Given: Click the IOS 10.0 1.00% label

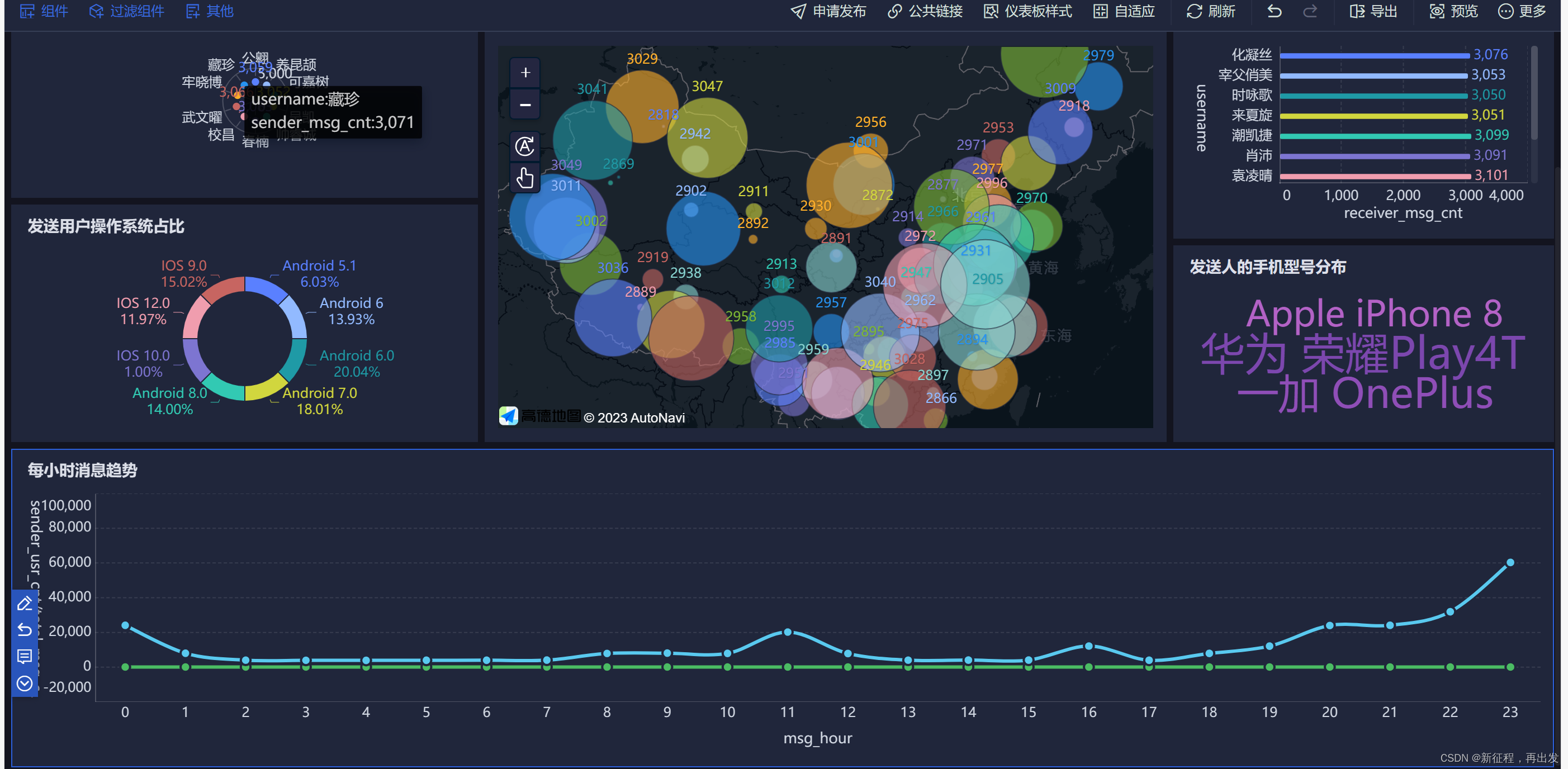Looking at the screenshot, I should point(143,363).
